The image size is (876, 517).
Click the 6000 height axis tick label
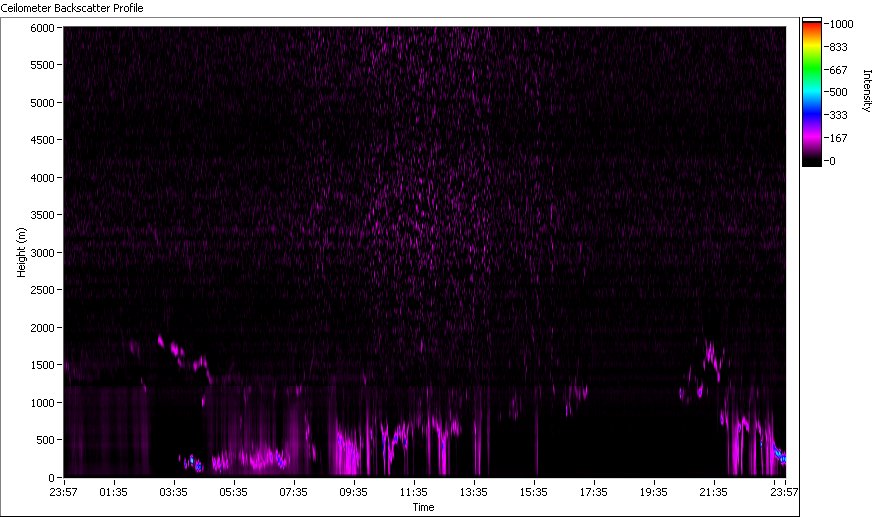[42, 28]
